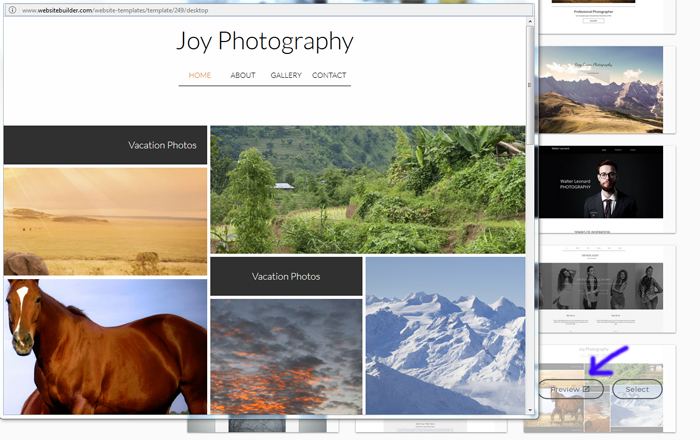700x440 pixels.
Task: Open the brown horse photo
Action: coord(105,347)
